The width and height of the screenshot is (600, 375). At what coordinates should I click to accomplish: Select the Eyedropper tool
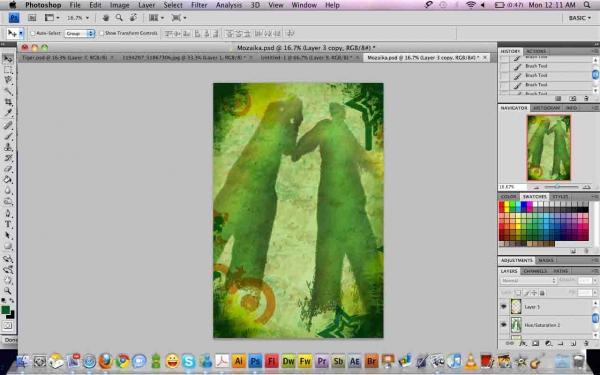pos(8,112)
